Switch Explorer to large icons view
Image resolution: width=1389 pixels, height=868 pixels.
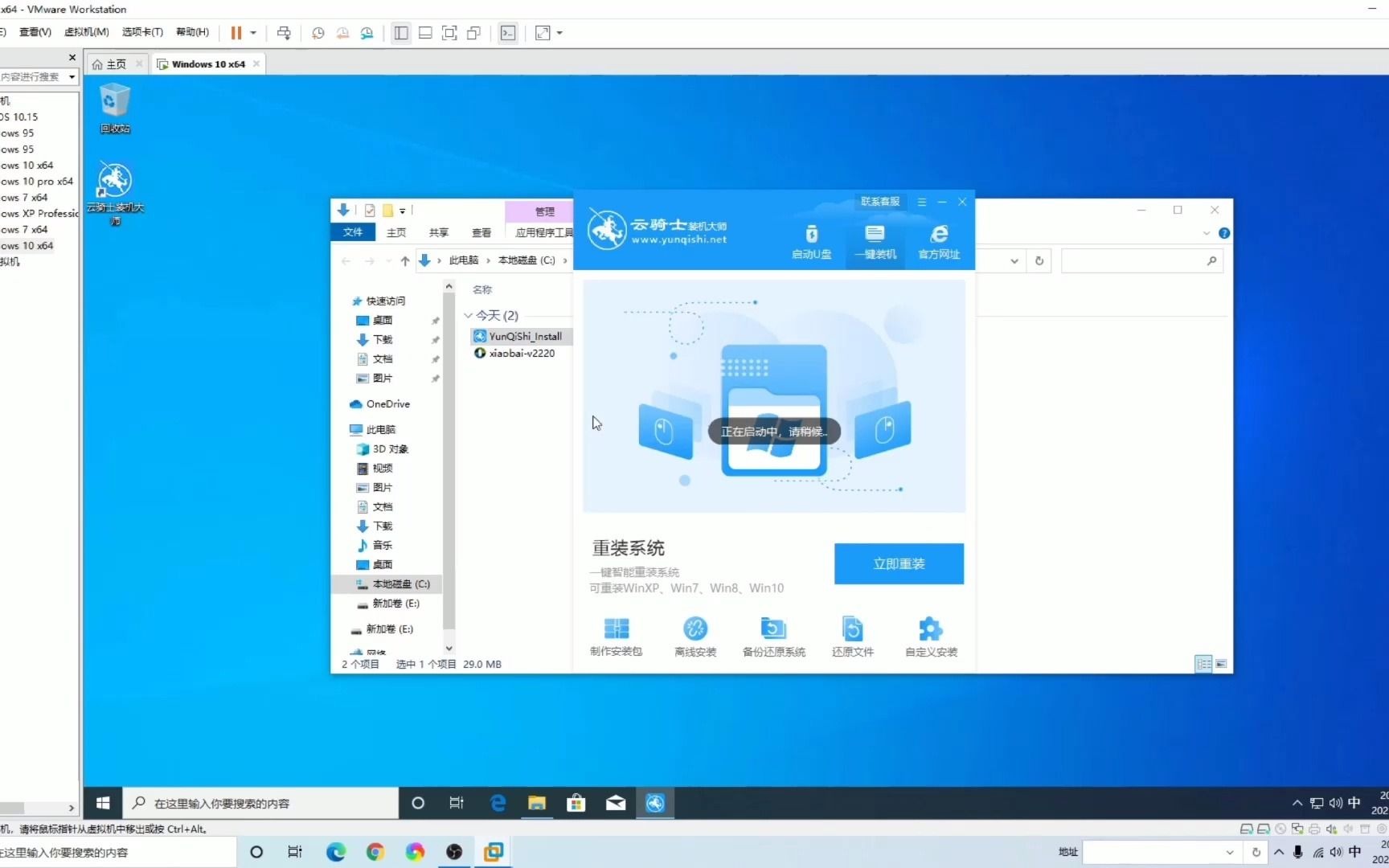[1221, 663]
